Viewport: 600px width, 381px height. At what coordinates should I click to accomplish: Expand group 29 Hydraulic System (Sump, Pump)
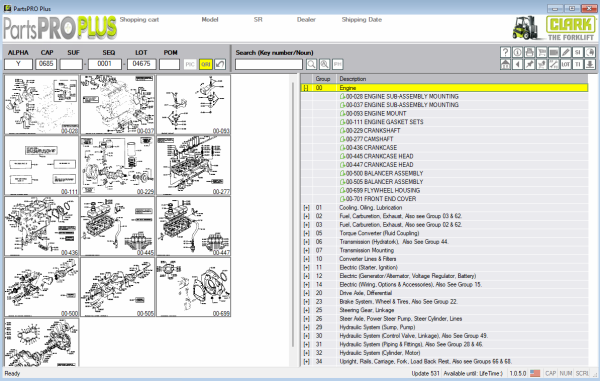click(x=306, y=327)
